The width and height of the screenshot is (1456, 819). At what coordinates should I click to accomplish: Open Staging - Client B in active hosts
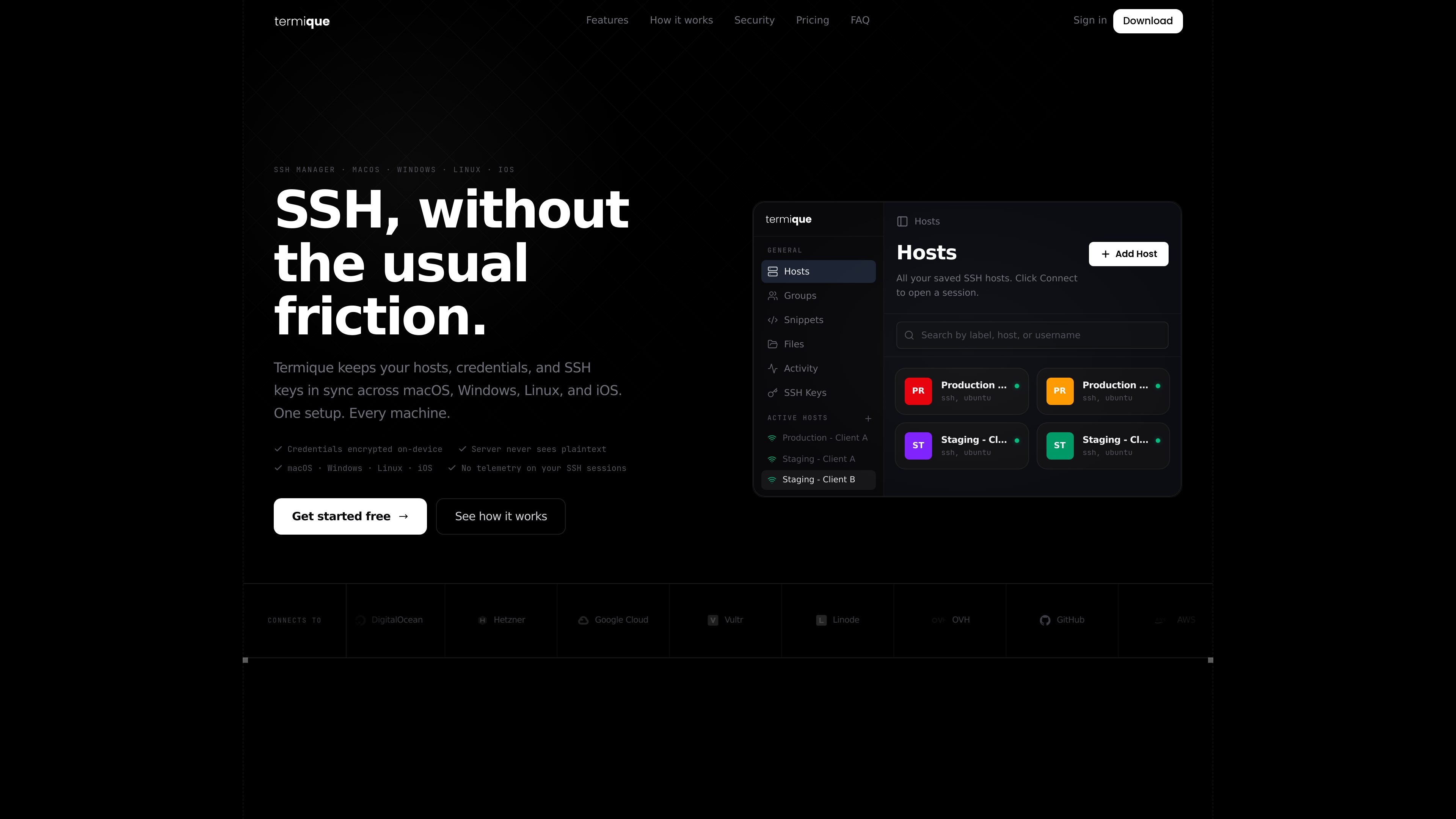[818, 480]
